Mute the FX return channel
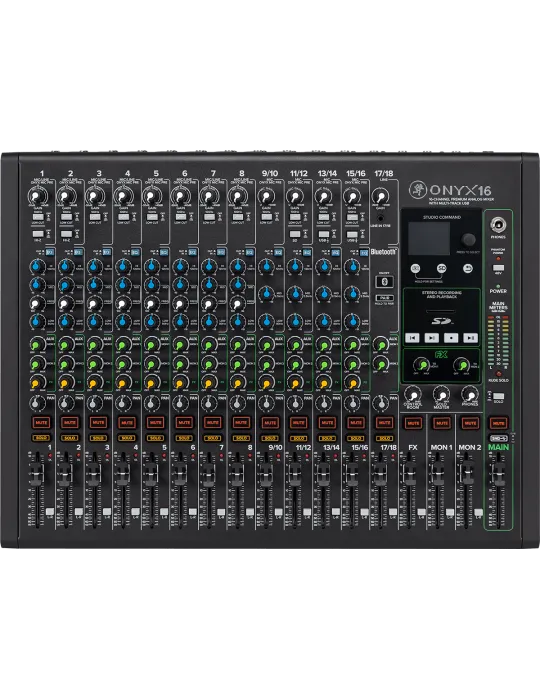The height and width of the screenshot is (700, 540). coord(413,422)
